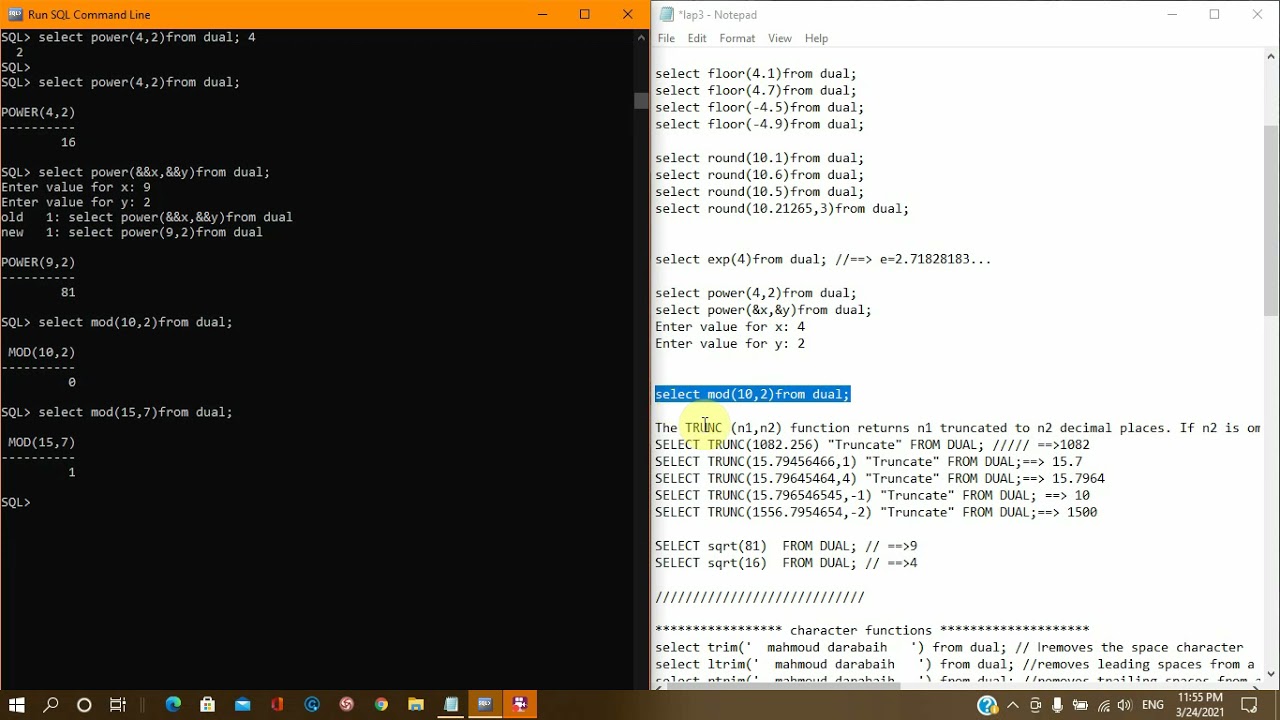Click Notepad scroll down arrow

(x=1271, y=673)
